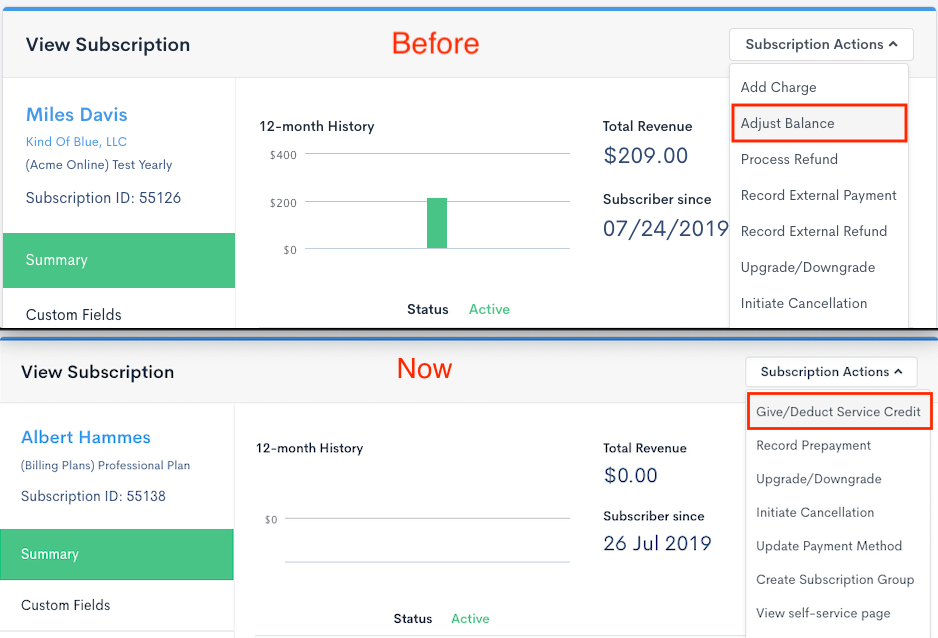Image resolution: width=938 pixels, height=638 pixels.
Task: Choose Record Prepayment action
Action: (813, 446)
